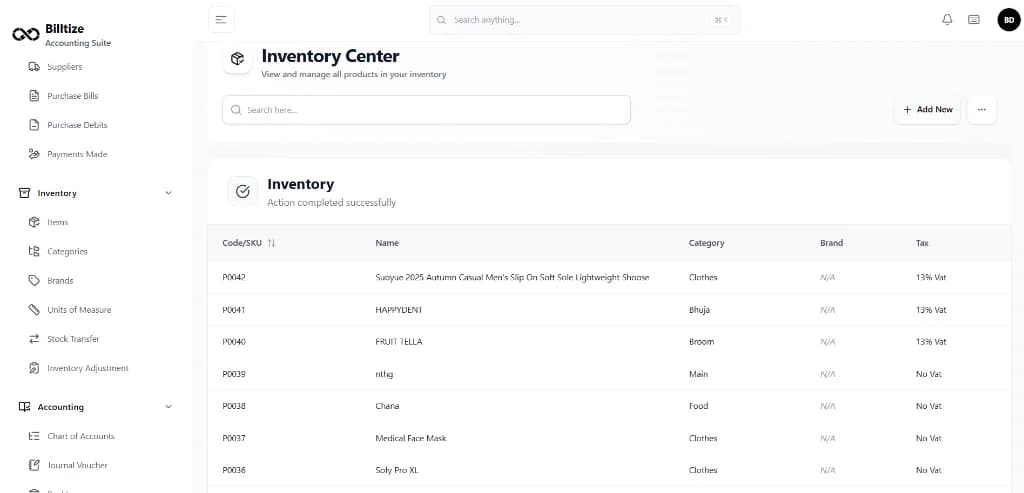Image resolution: width=1024 pixels, height=493 pixels.
Task: Click the Bhuja category cell
Action: 699,310
